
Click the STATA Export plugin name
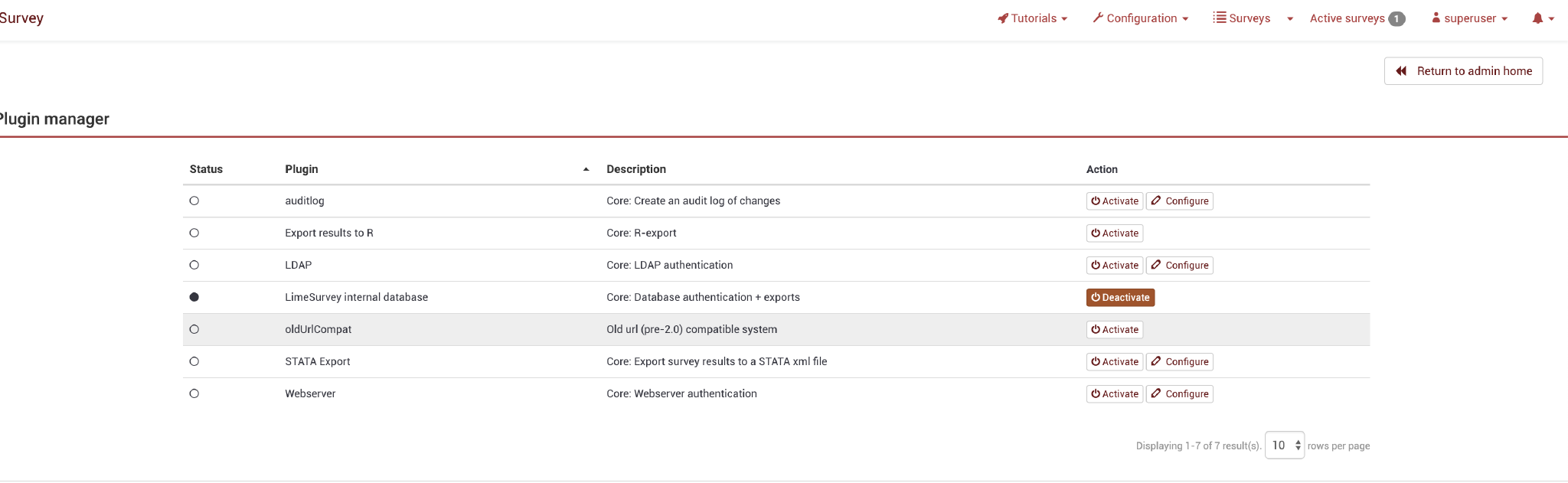pos(318,361)
